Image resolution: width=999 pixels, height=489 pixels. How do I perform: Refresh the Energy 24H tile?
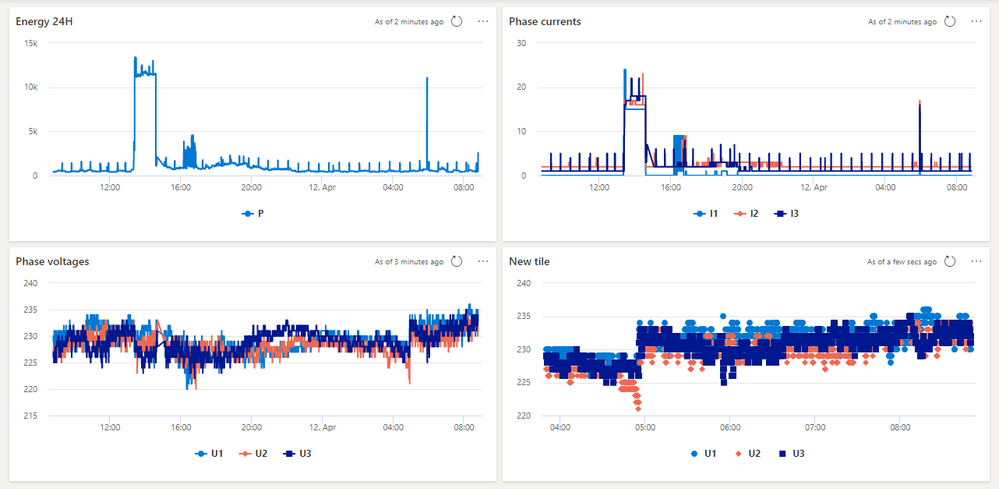pos(456,21)
